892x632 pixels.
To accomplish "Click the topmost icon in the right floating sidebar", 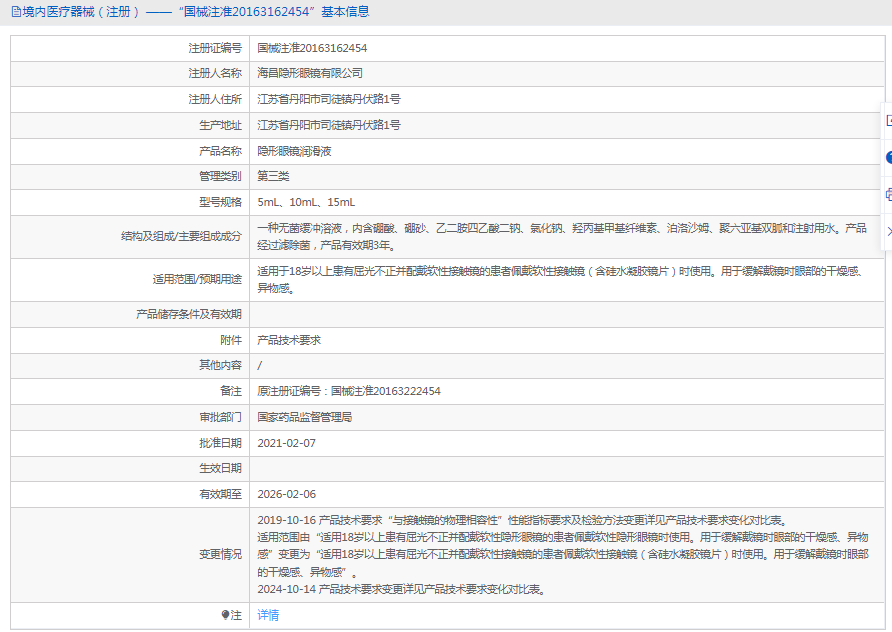I will [x=888, y=120].
